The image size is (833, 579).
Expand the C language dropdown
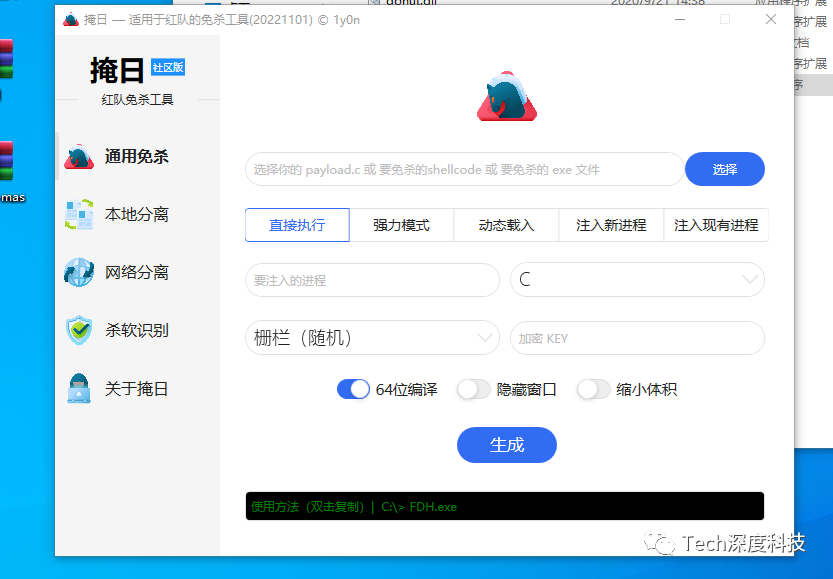click(637, 279)
